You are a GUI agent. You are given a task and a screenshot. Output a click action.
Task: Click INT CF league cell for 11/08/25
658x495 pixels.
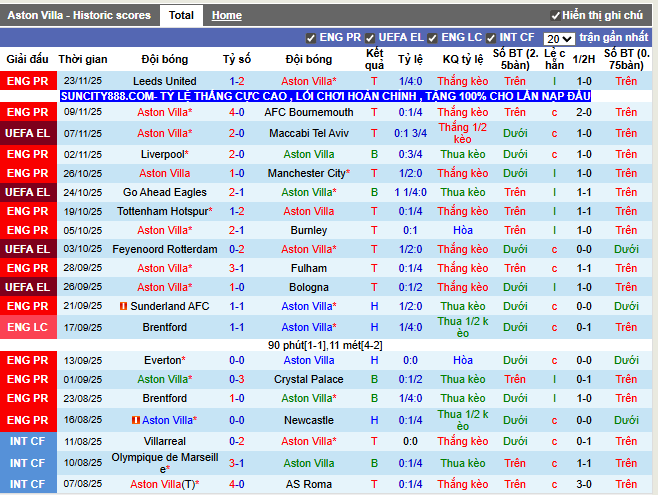pyautogui.click(x=28, y=441)
